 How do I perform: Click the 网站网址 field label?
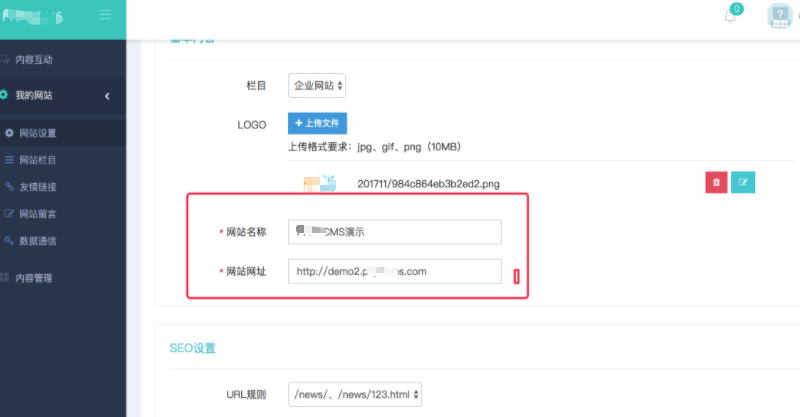pos(246,272)
